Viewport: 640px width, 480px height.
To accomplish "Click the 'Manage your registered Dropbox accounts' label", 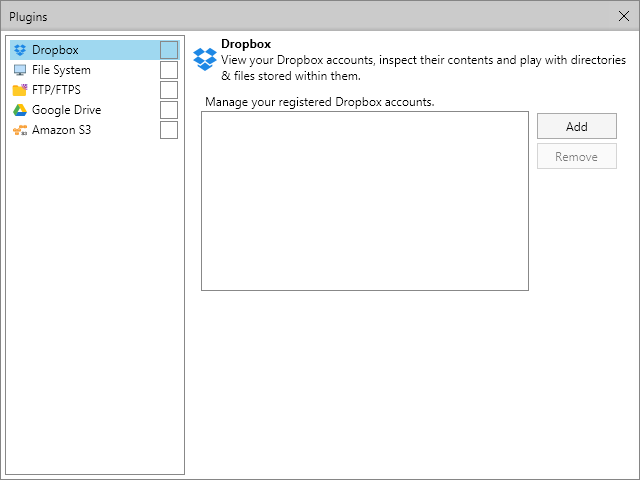I will point(320,102).
